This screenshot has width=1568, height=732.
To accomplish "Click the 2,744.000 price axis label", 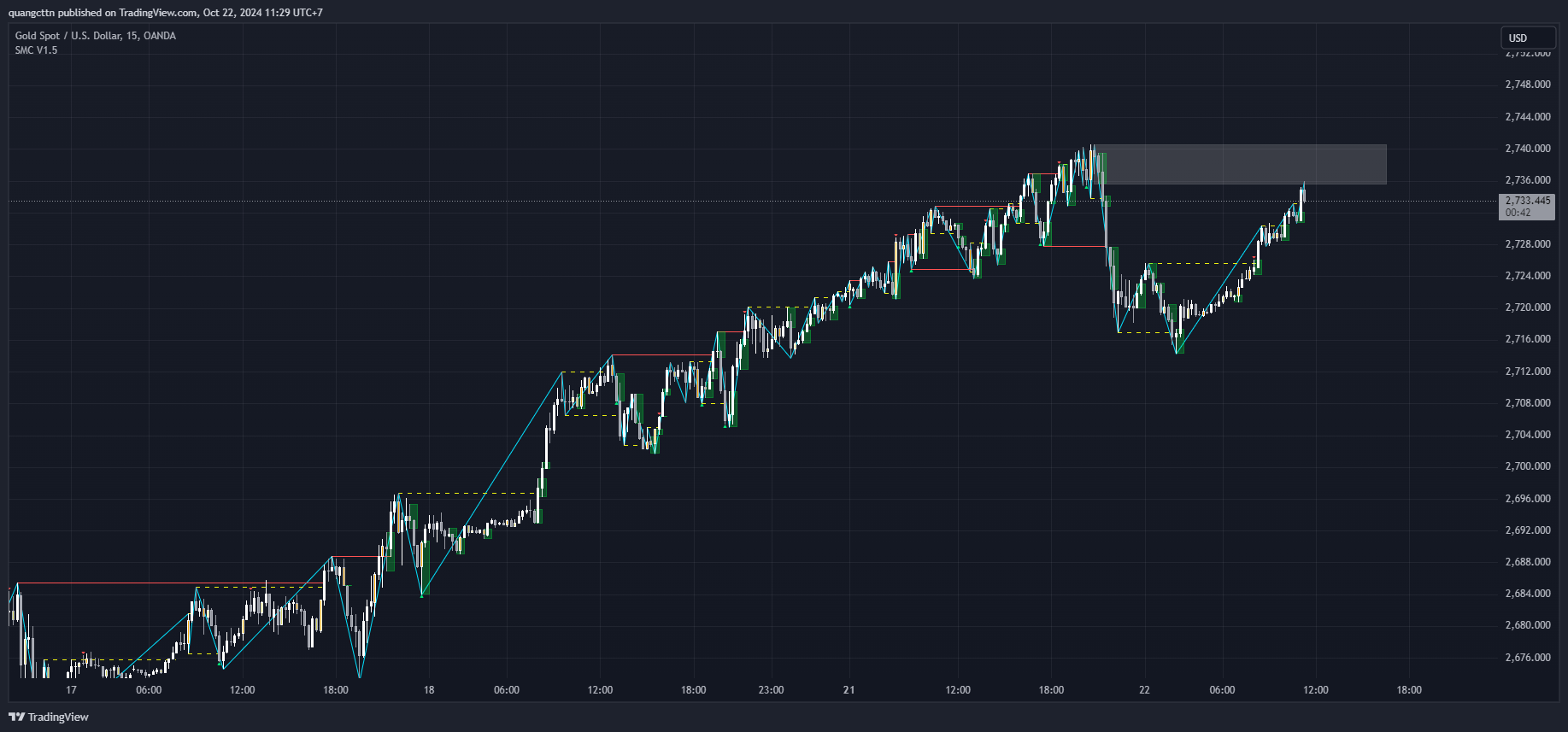I will (1528, 116).
